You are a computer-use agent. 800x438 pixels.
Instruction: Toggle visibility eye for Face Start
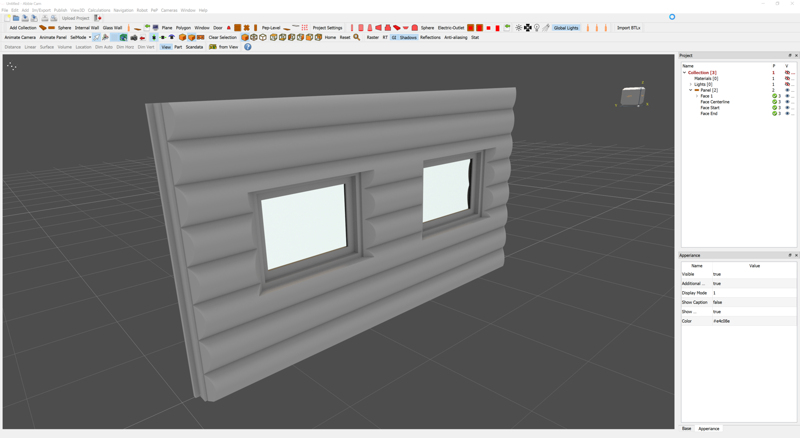[787, 108]
